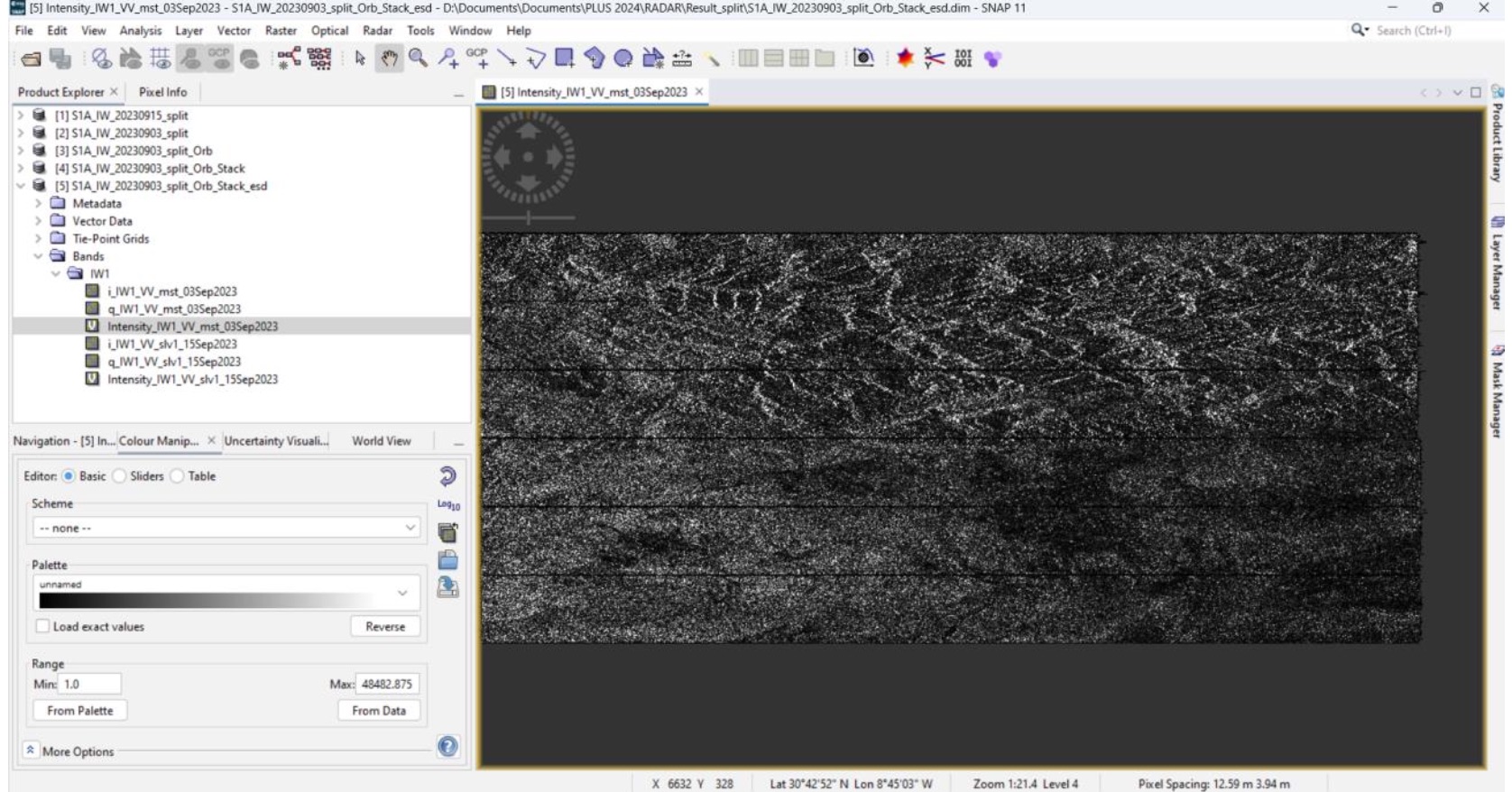
Task: Select the draw polygon line tool
Action: point(536,60)
